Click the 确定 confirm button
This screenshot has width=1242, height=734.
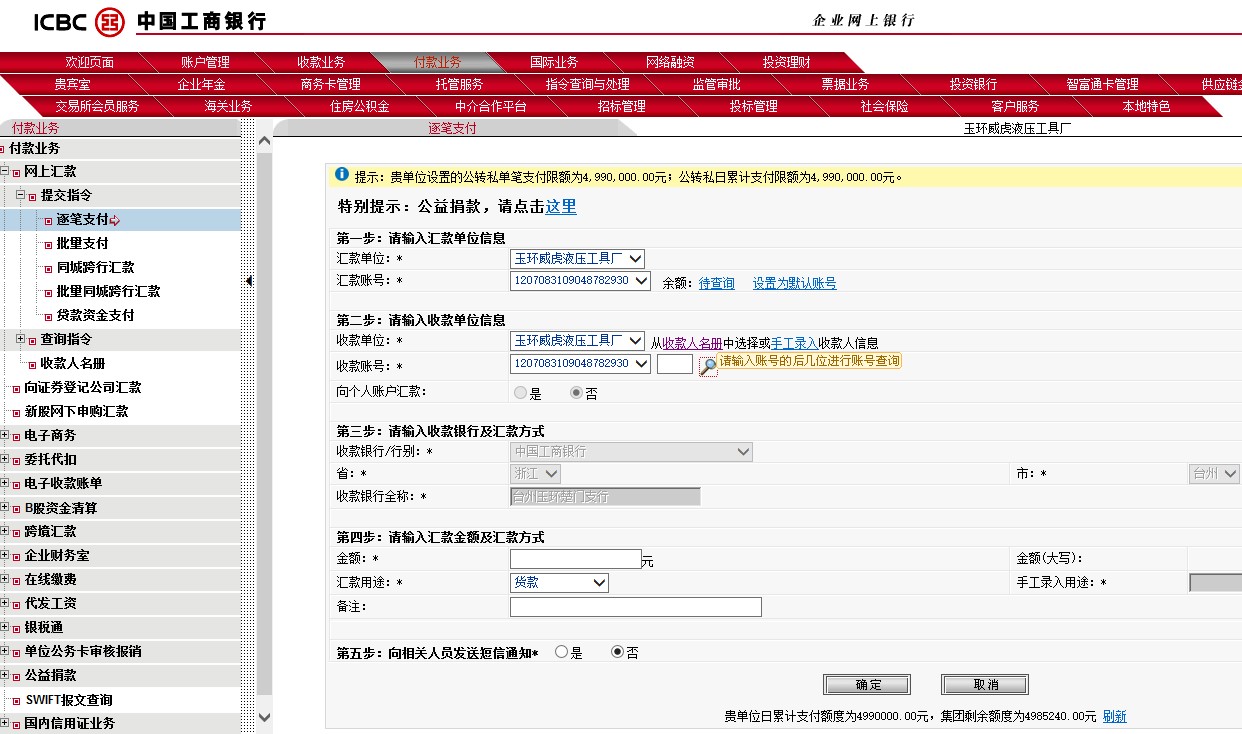[x=866, y=684]
